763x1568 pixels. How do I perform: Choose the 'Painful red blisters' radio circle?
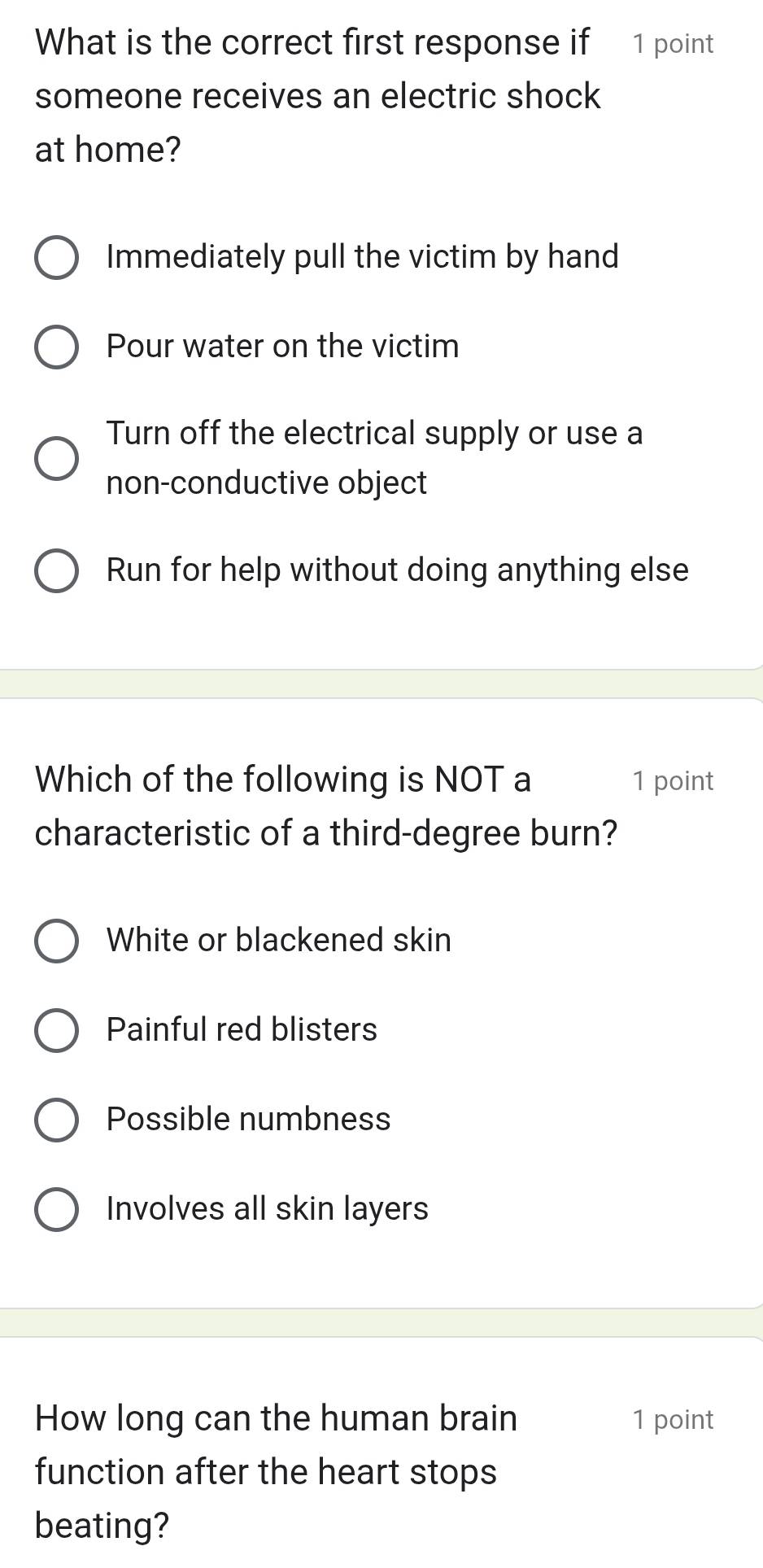click(57, 1032)
